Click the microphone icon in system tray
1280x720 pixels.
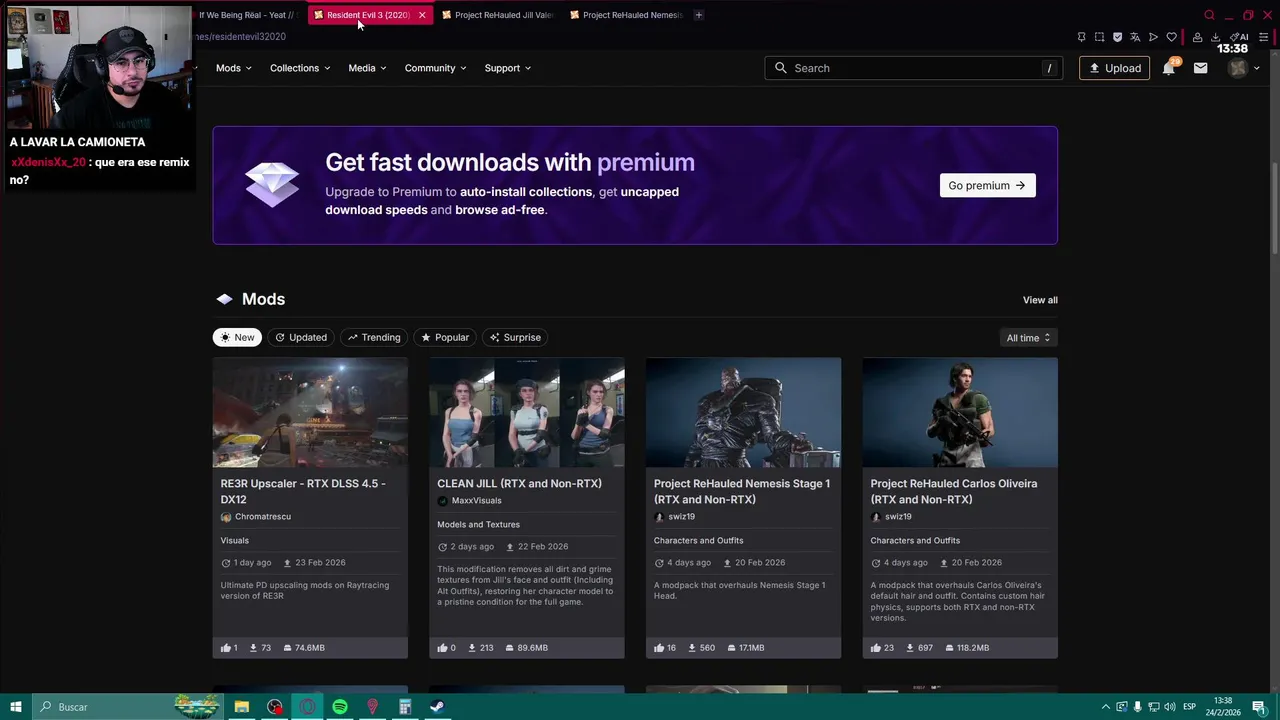point(1137,707)
